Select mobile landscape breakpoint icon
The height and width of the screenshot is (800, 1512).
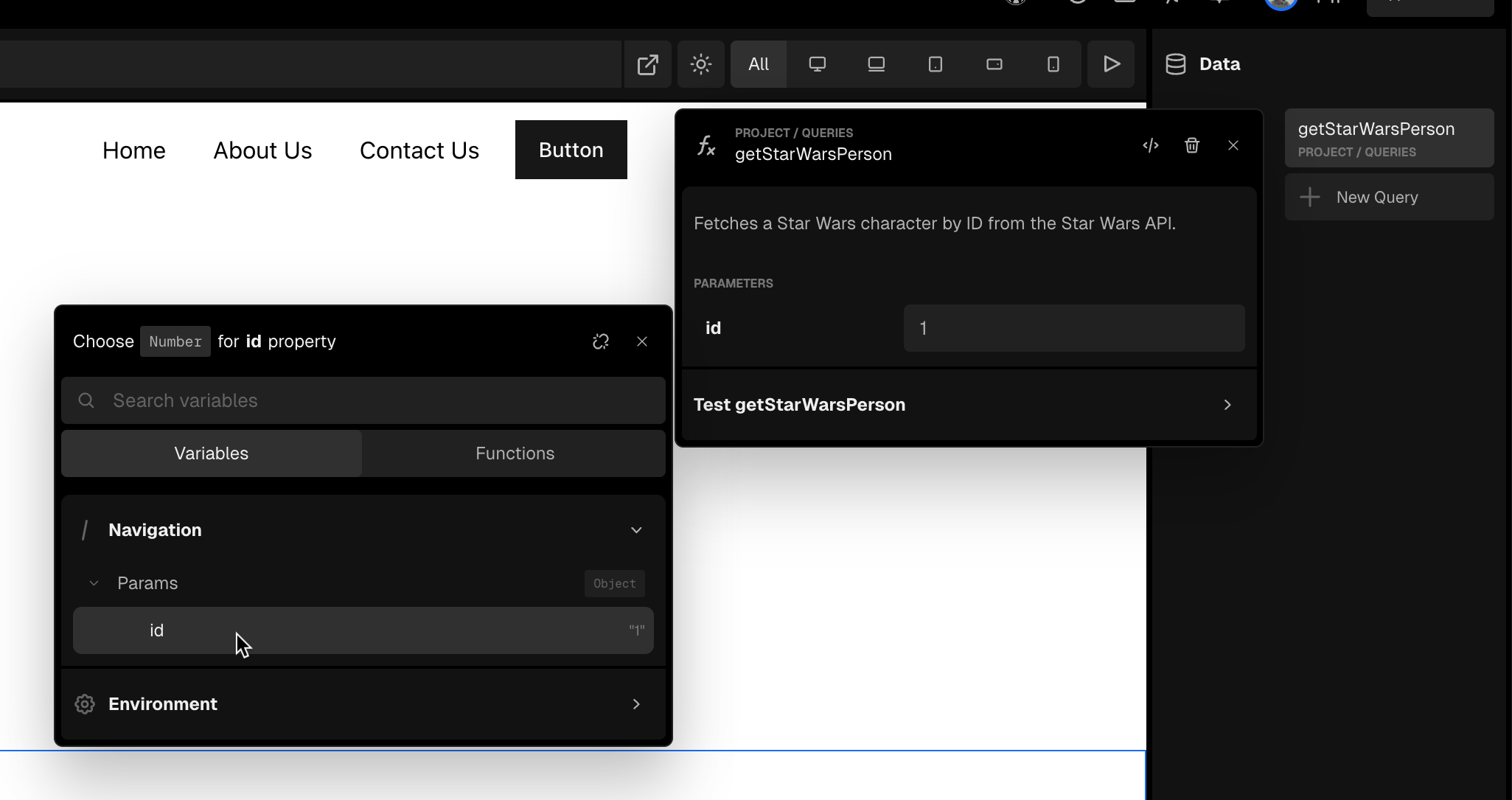click(x=994, y=64)
